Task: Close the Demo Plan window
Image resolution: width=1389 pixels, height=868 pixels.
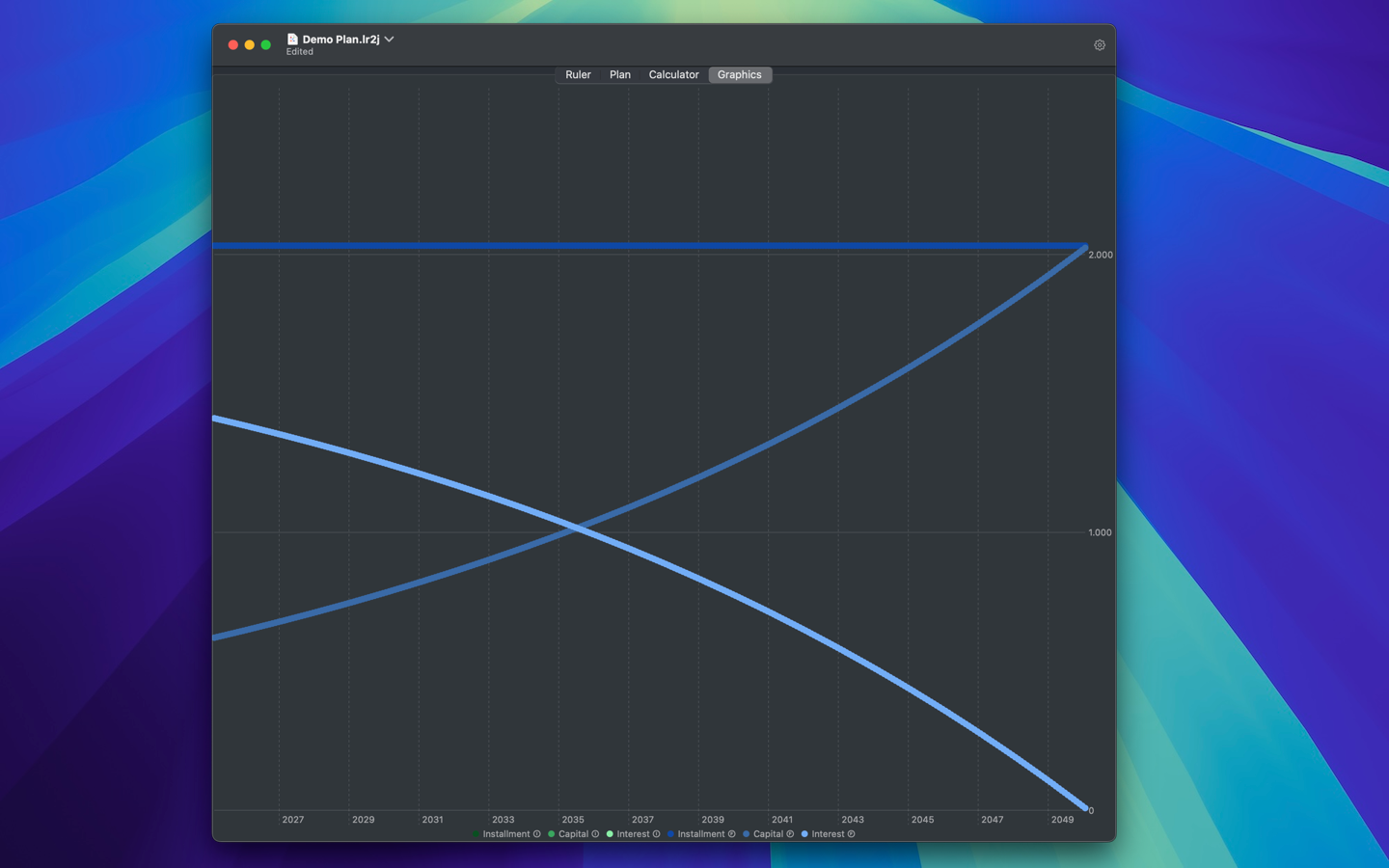Action: pyautogui.click(x=232, y=45)
